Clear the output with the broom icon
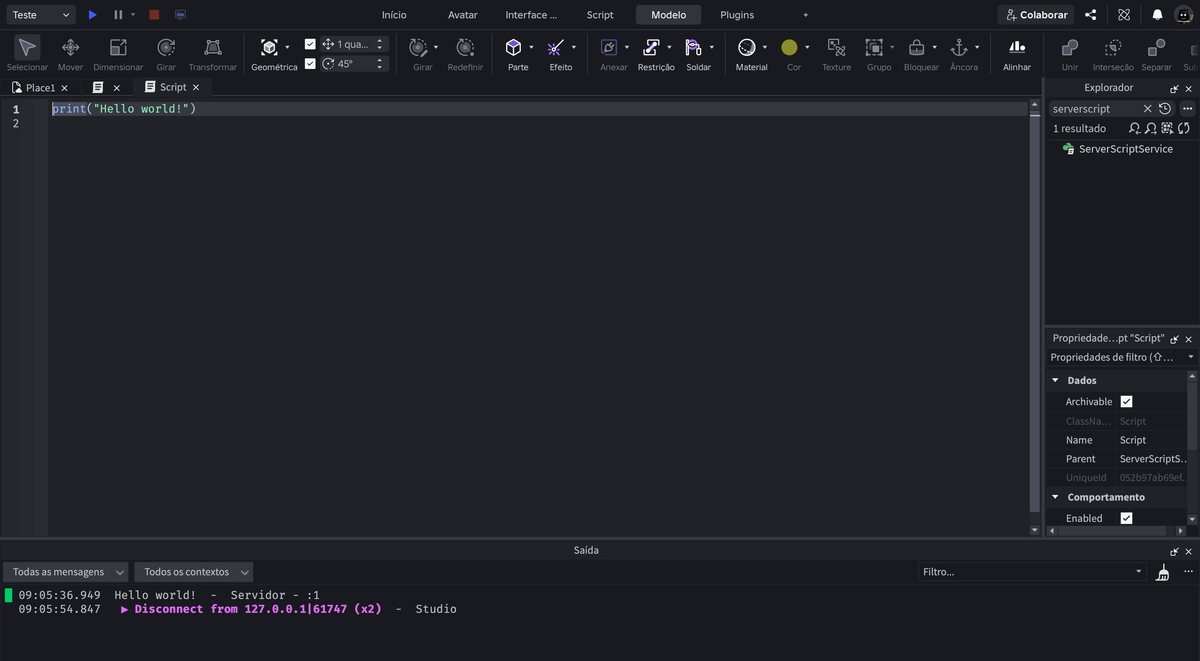The height and width of the screenshot is (661, 1200). 1162,572
